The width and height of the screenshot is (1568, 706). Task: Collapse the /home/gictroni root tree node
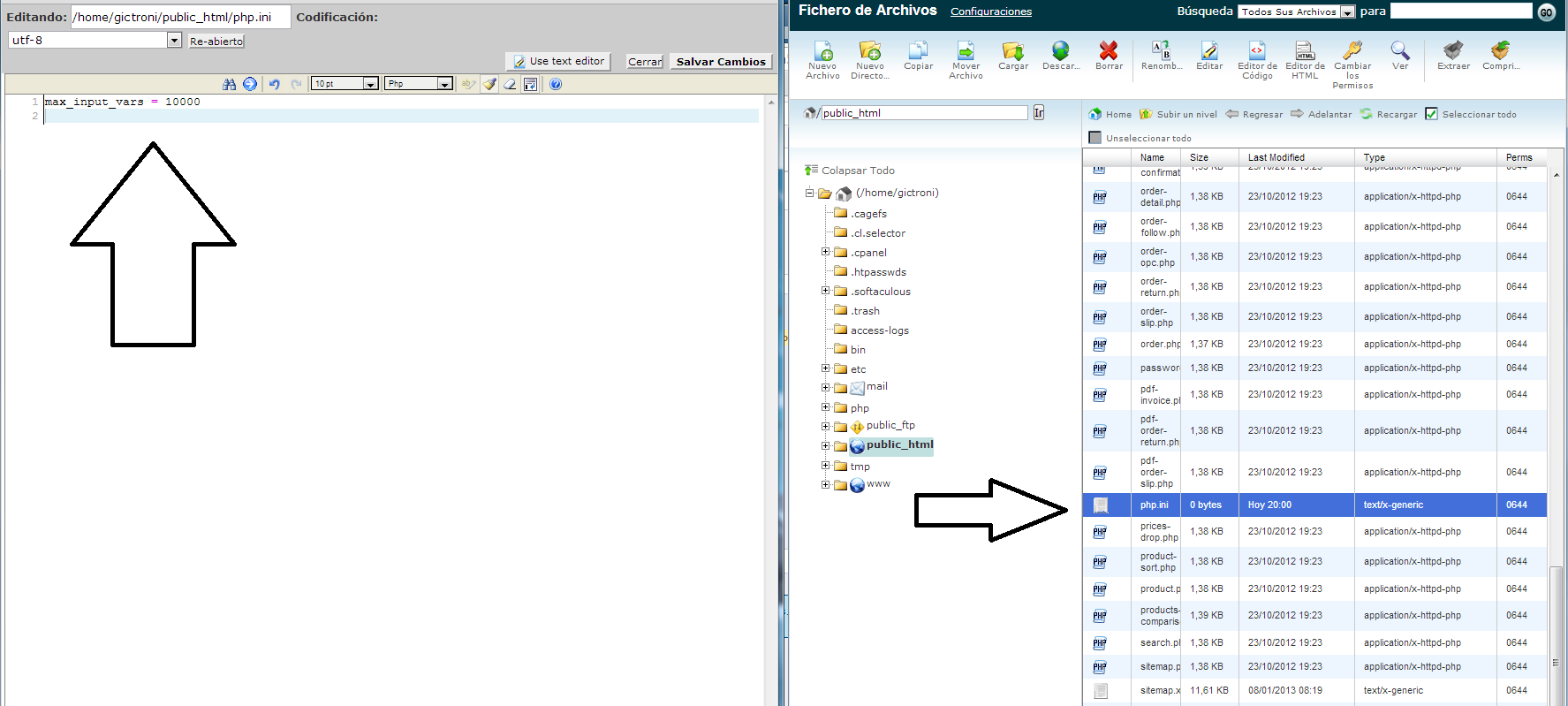pos(809,193)
